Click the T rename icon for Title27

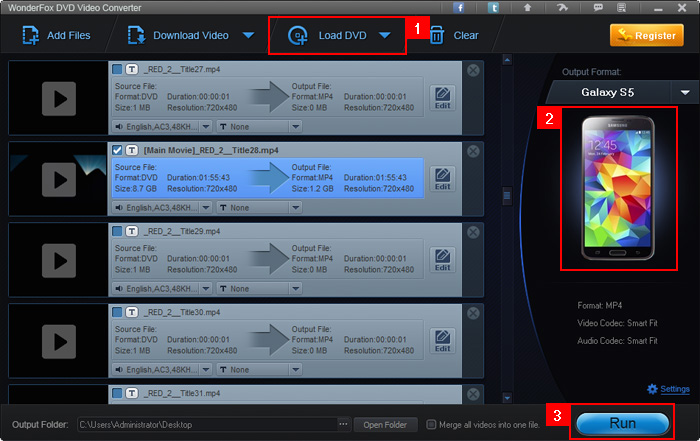point(132,69)
